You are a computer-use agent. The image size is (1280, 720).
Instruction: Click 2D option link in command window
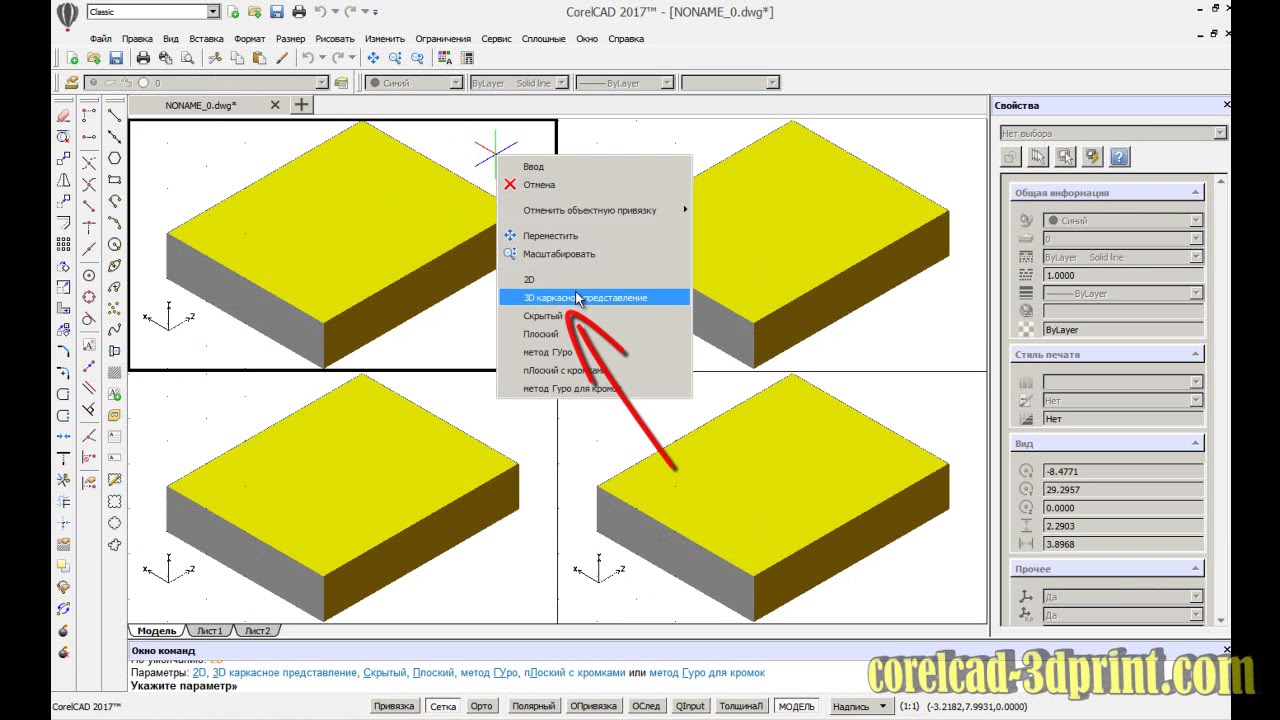click(199, 673)
